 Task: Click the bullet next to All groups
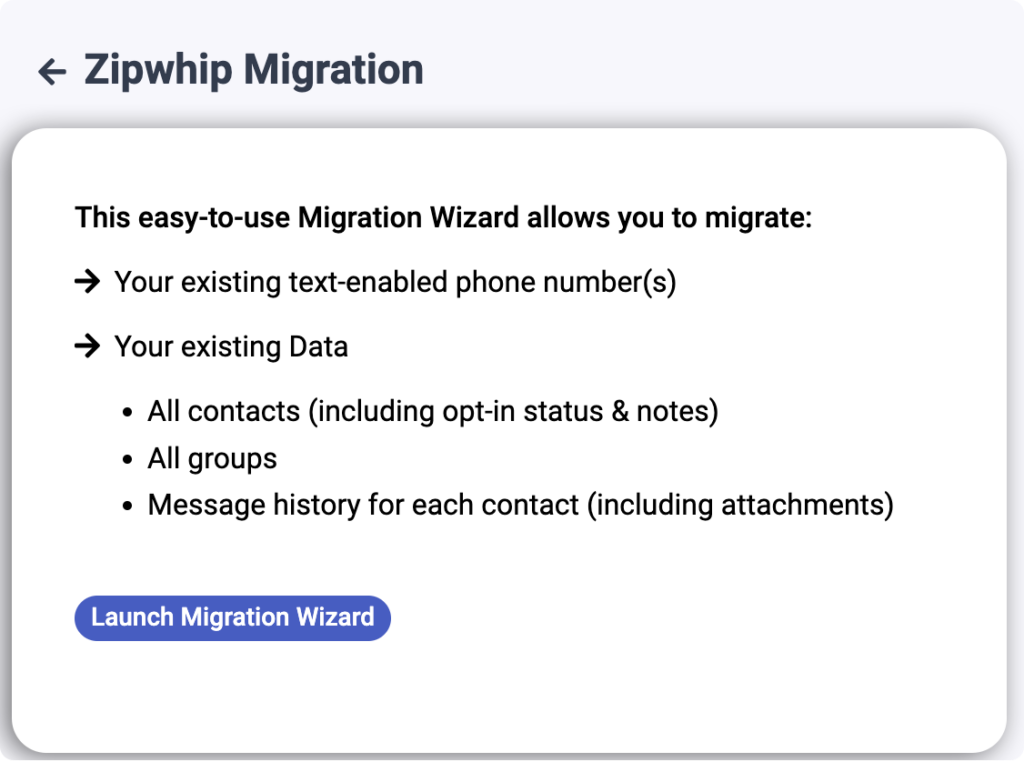coord(127,458)
